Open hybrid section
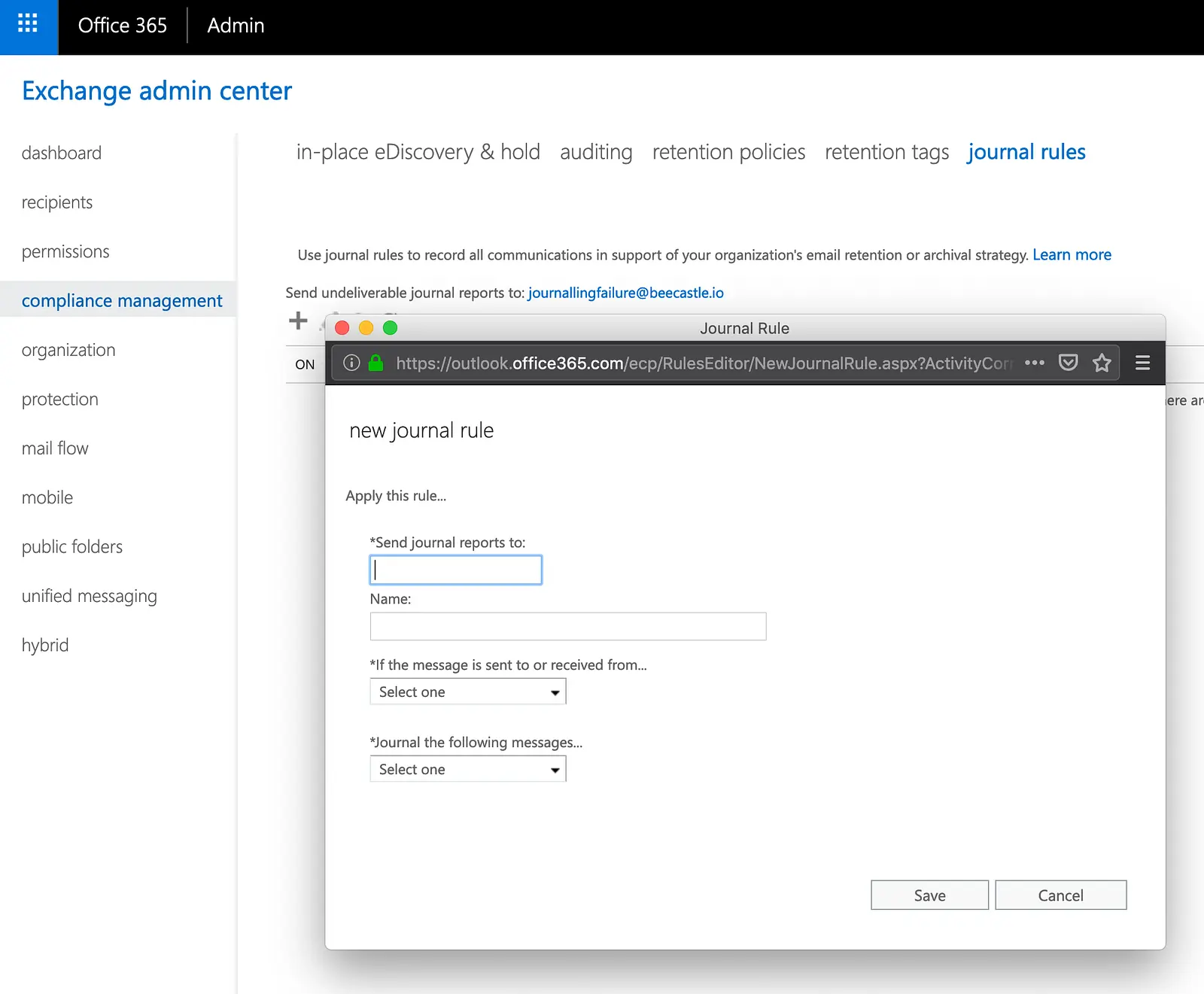The image size is (1204, 994). coord(45,646)
